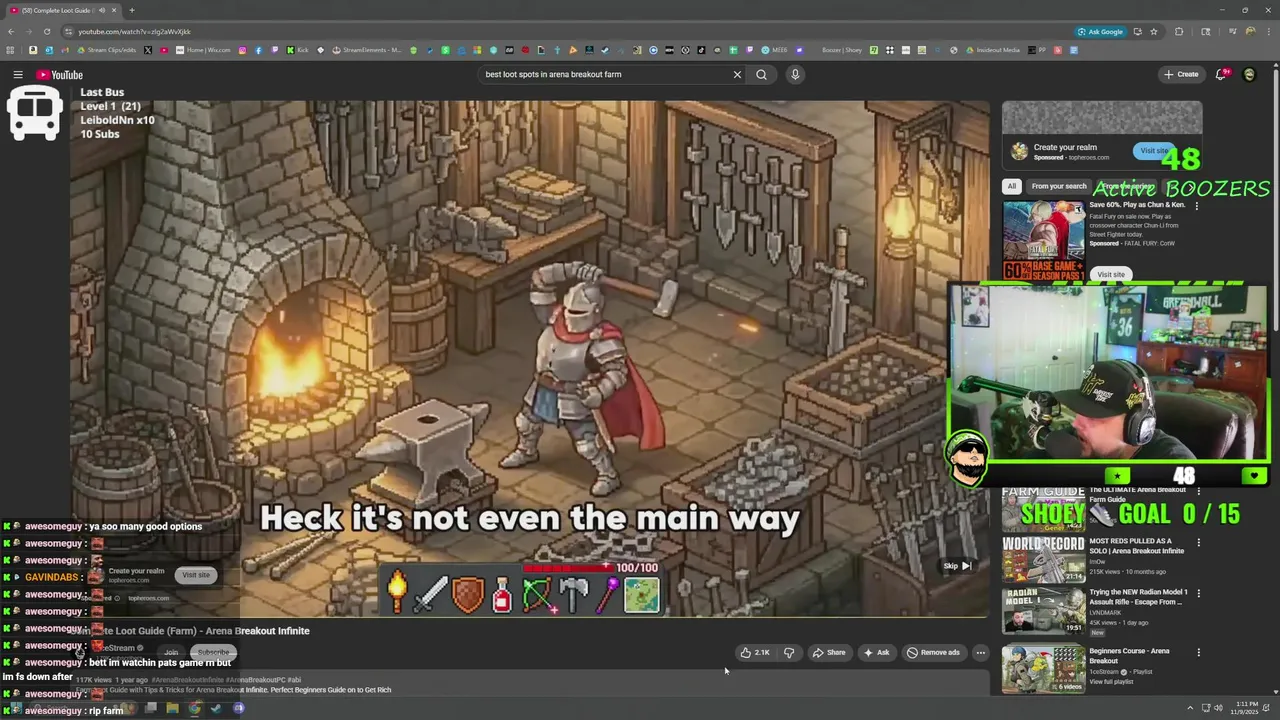Open MEE6 bookmark
The height and width of the screenshot is (720, 1280).
point(775,50)
